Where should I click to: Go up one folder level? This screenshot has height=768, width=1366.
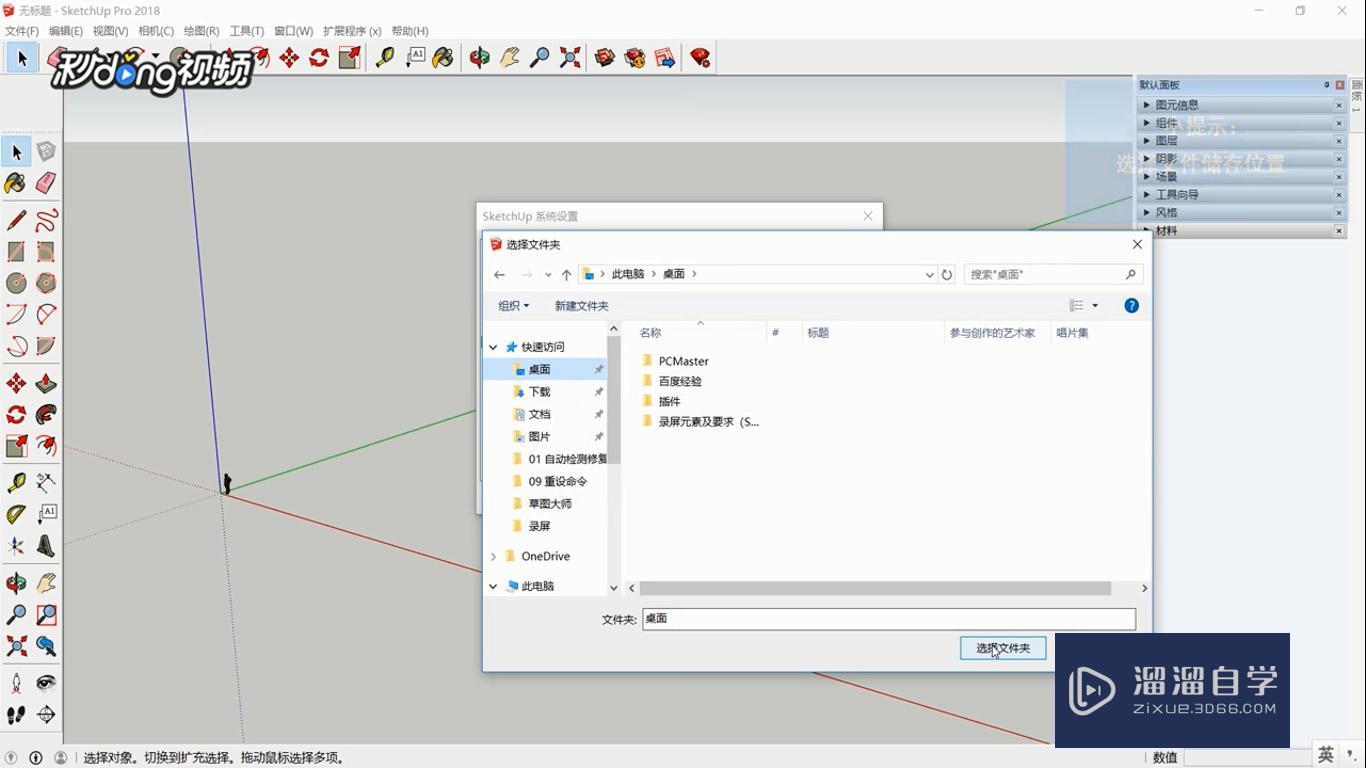click(x=566, y=274)
